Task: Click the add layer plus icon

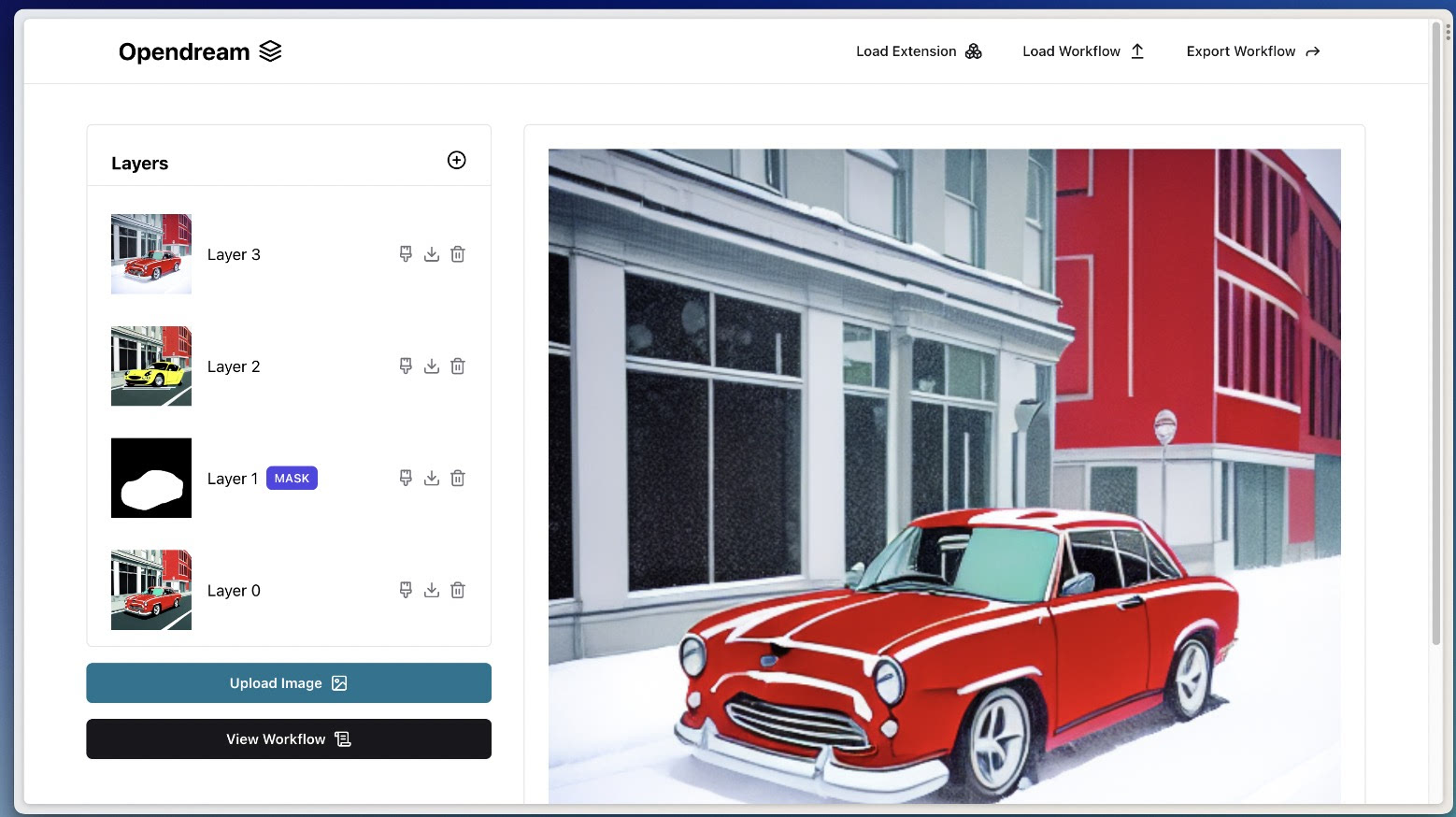Action: (x=456, y=160)
